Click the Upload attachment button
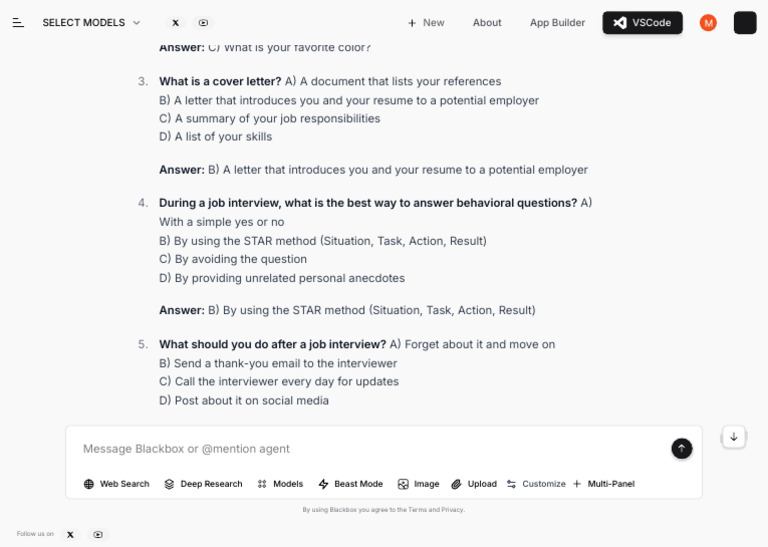 (474, 484)
